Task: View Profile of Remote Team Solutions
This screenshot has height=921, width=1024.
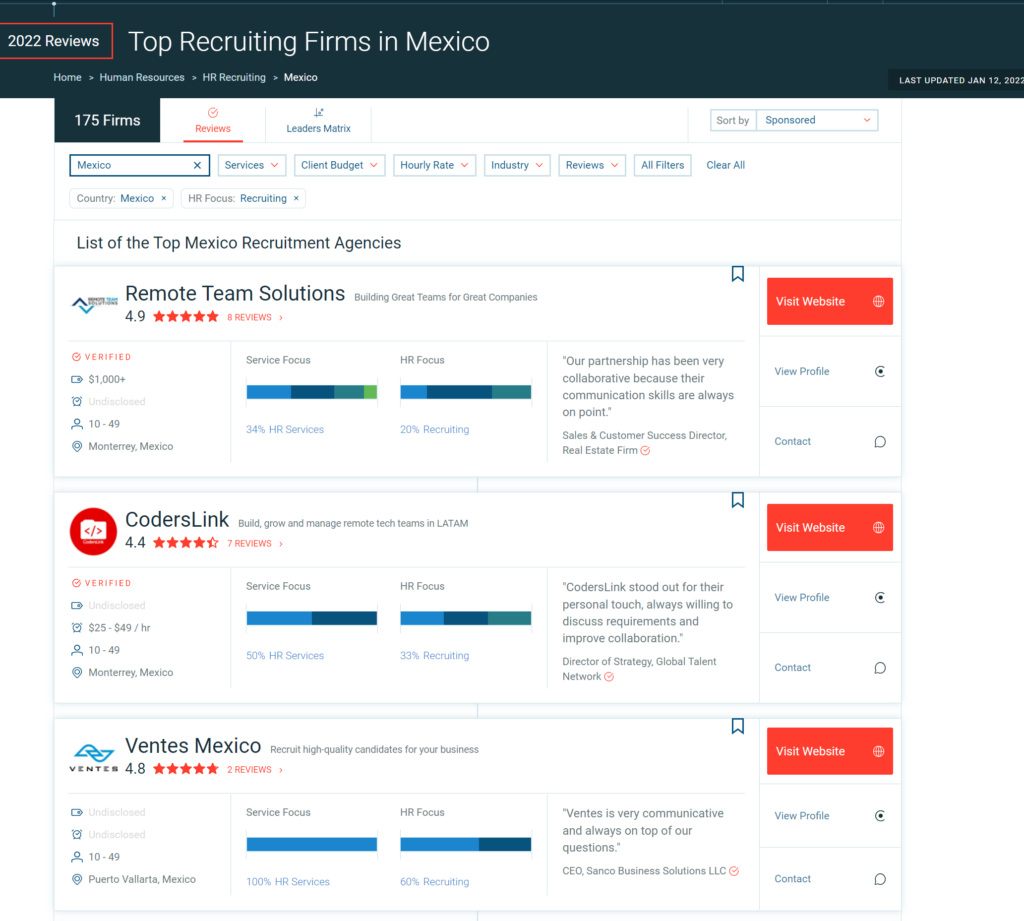Action: click(x=802, y=372)
